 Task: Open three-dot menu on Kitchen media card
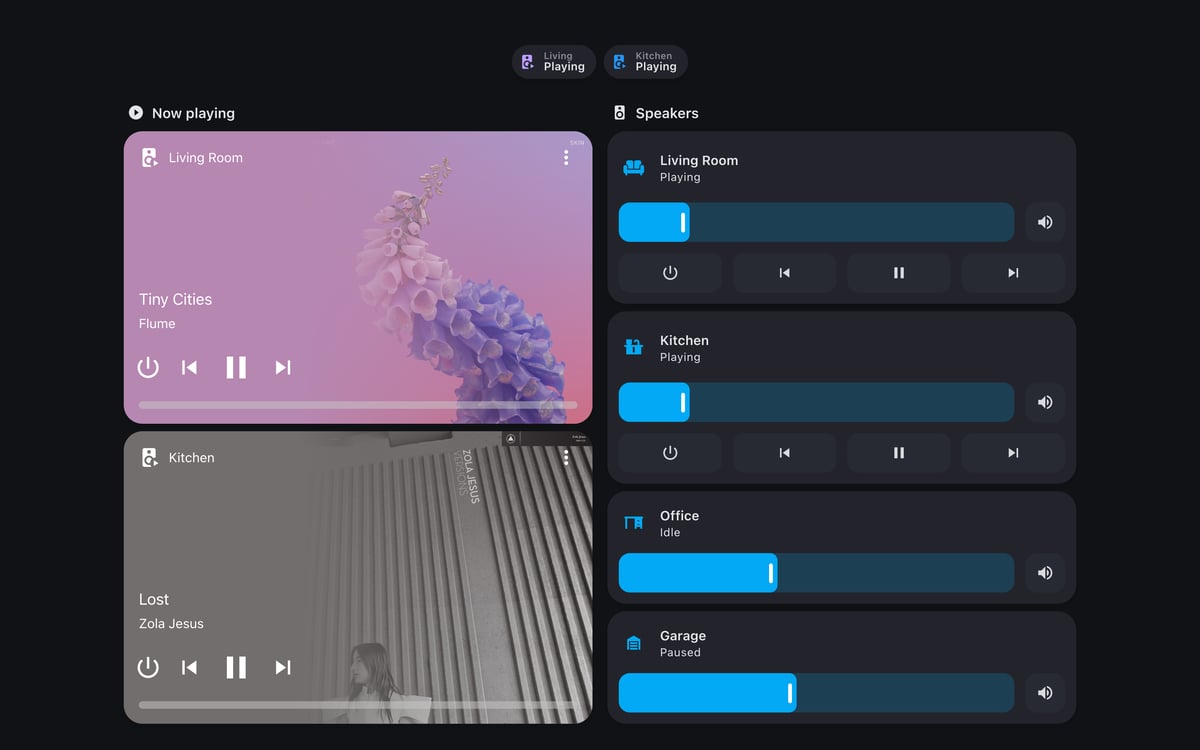click(566, 458)
